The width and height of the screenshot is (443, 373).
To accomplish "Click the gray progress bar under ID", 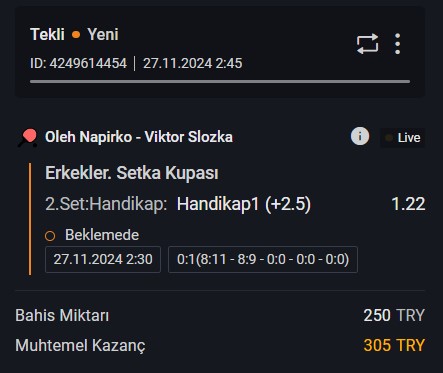I will [220, 81].
